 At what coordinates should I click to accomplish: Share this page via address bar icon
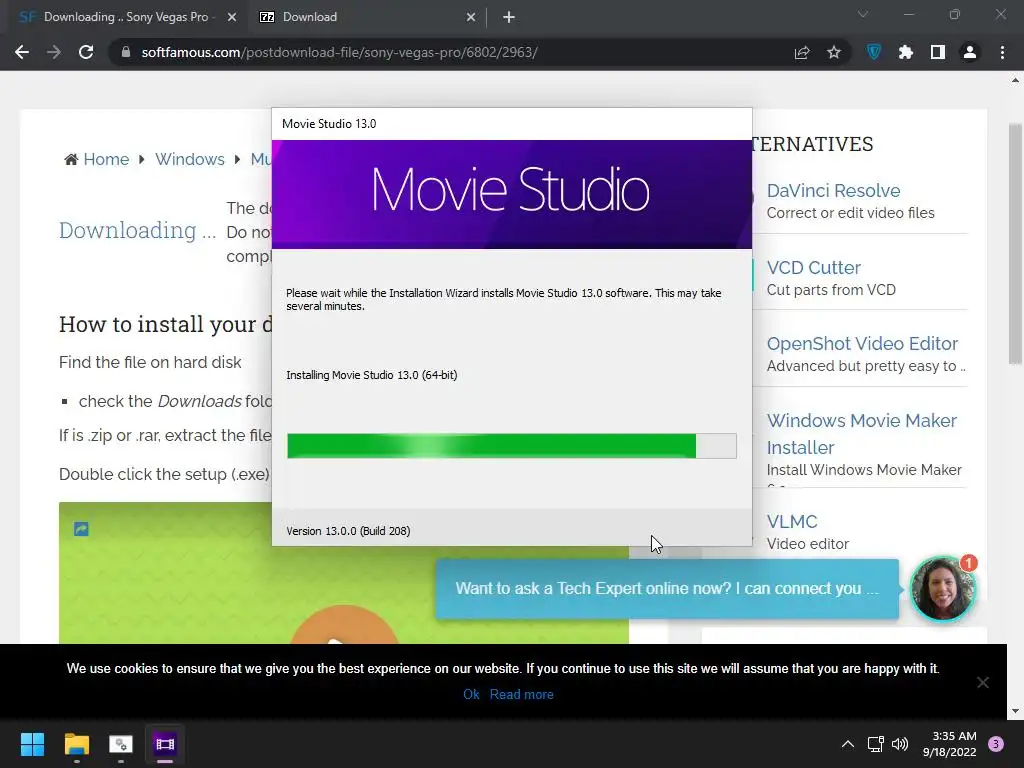(x=802, y=52)
